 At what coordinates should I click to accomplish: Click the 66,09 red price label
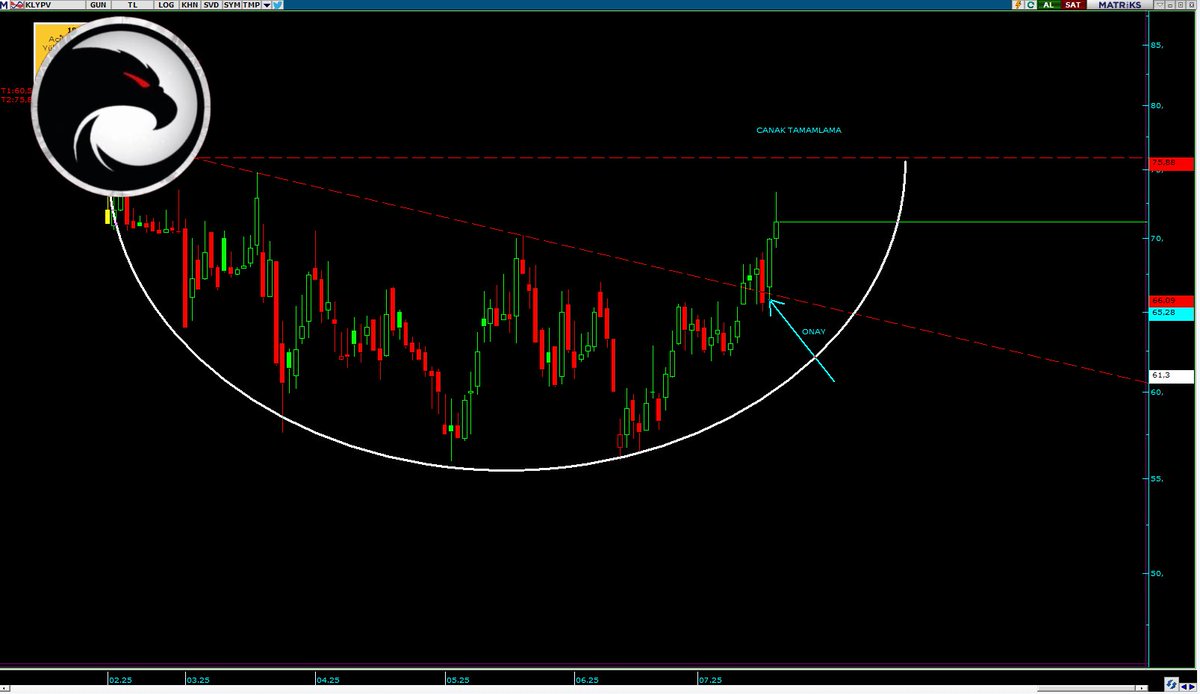pos(1172,300)
